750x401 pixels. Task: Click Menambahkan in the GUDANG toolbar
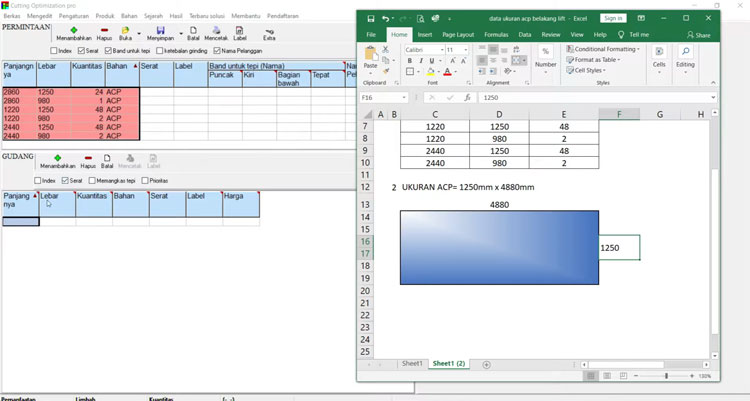click(x=57, y=161)
